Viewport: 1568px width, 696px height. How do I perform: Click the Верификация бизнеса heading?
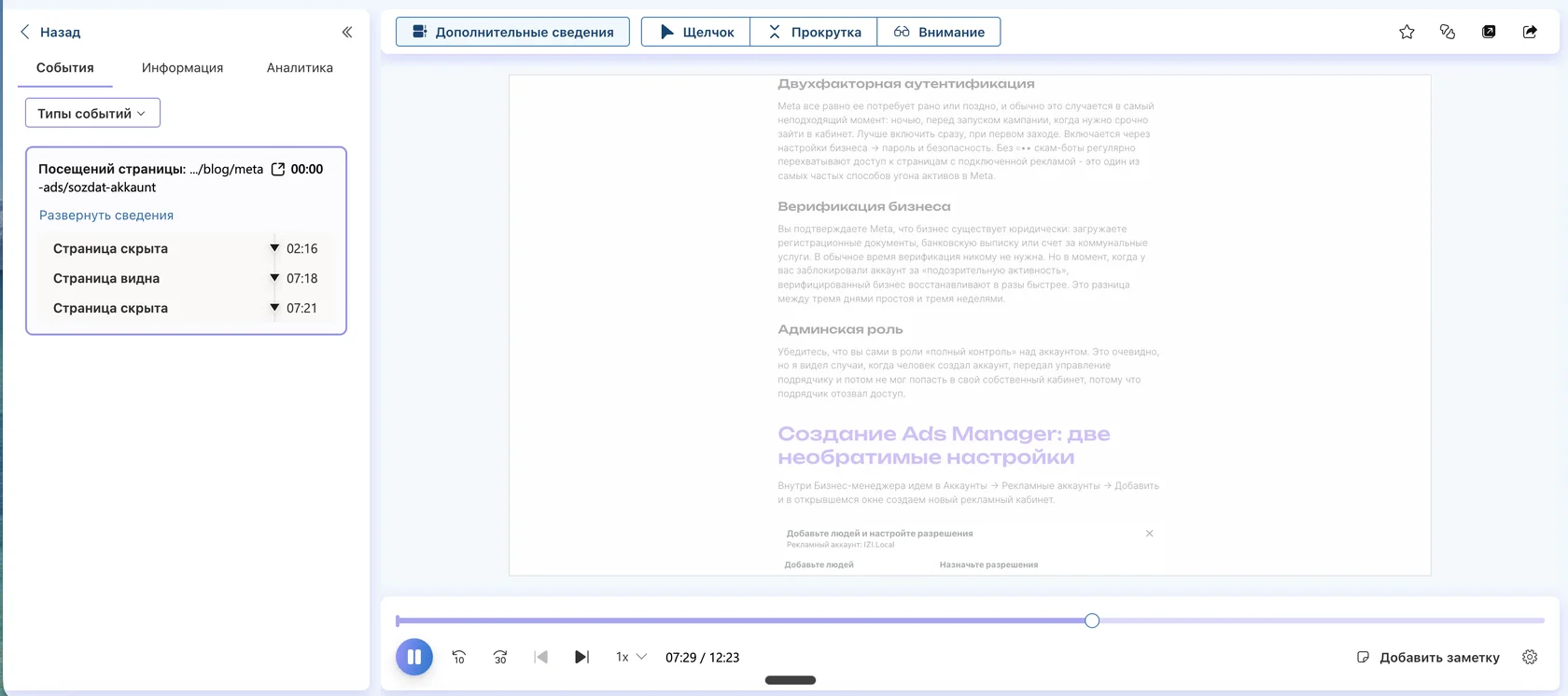864,206
